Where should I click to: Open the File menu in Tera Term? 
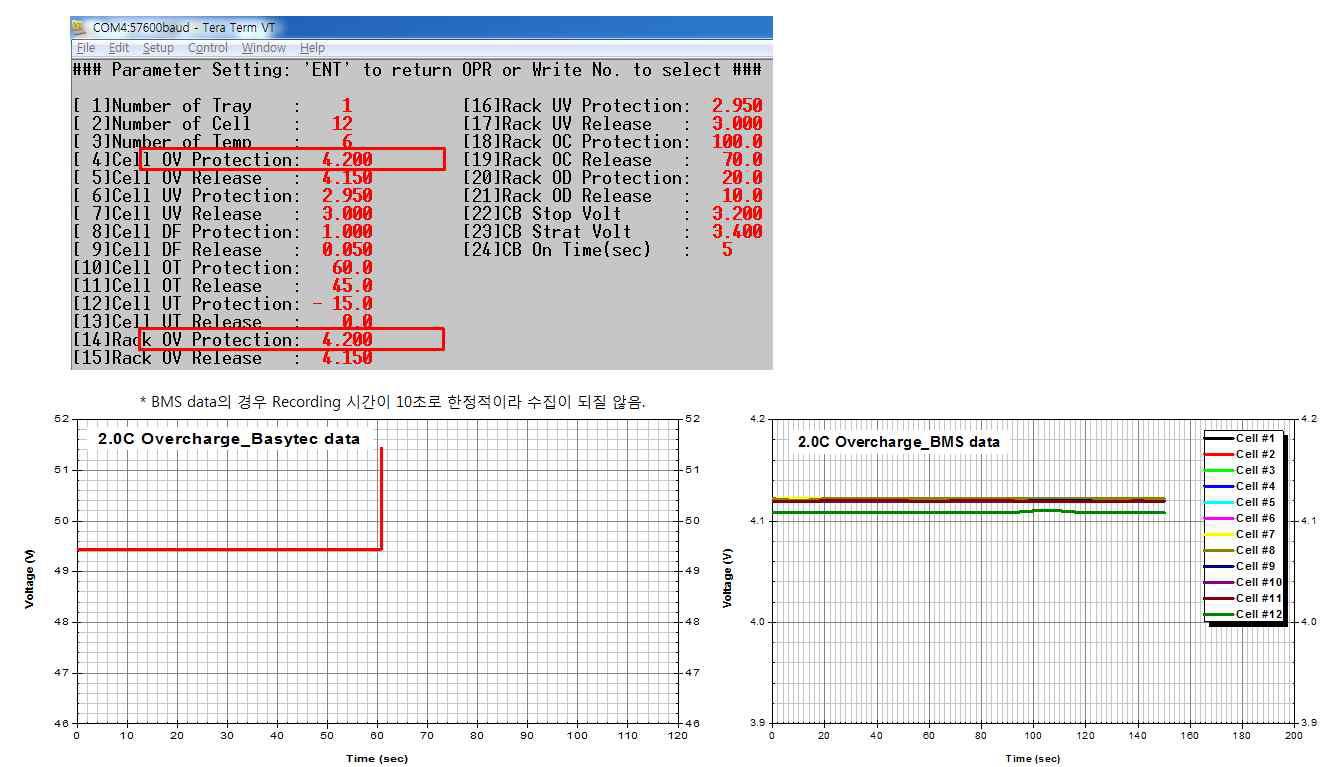(86, 47)
